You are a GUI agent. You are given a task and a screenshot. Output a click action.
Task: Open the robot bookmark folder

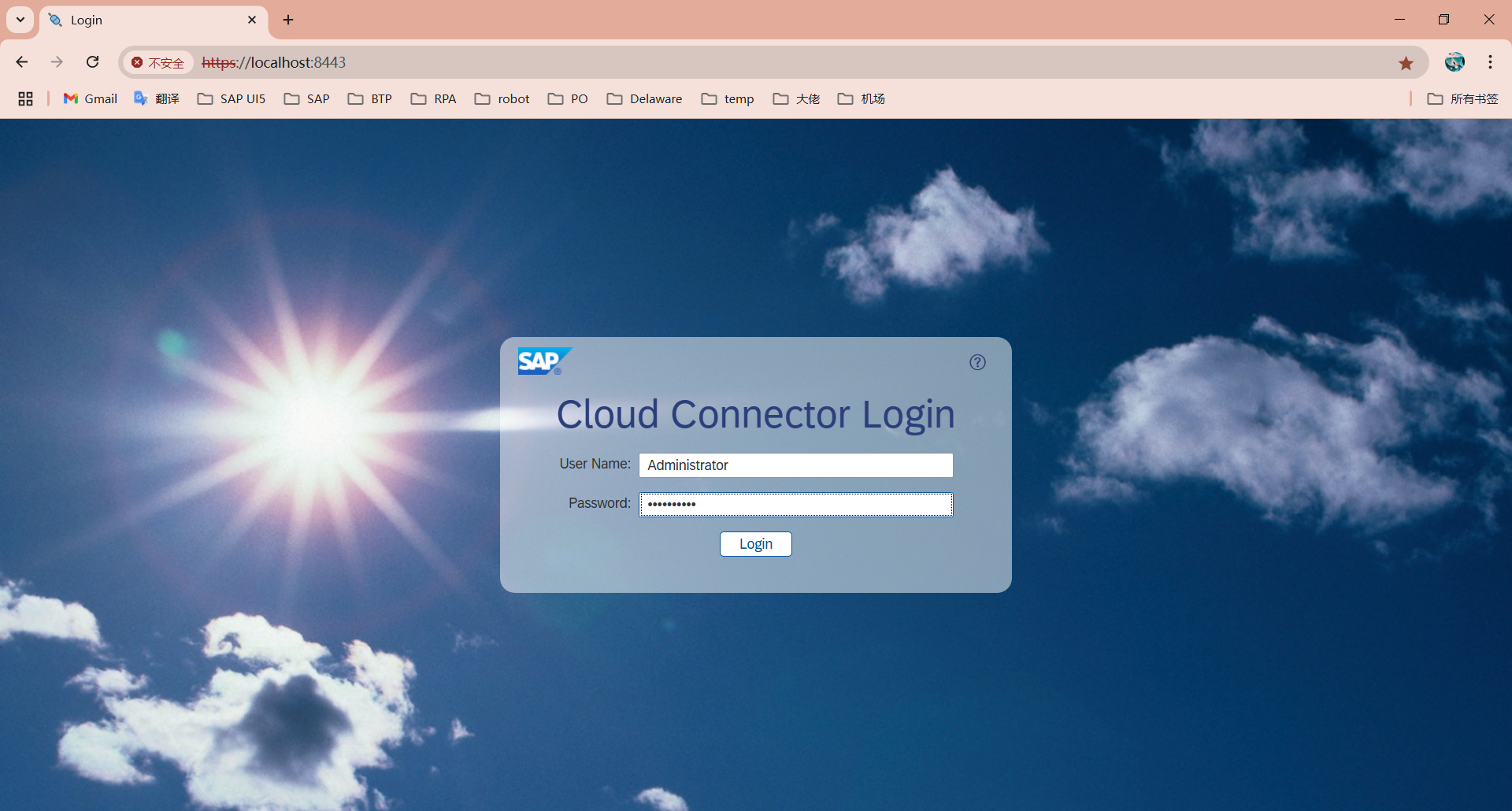[x=502, y=98]
